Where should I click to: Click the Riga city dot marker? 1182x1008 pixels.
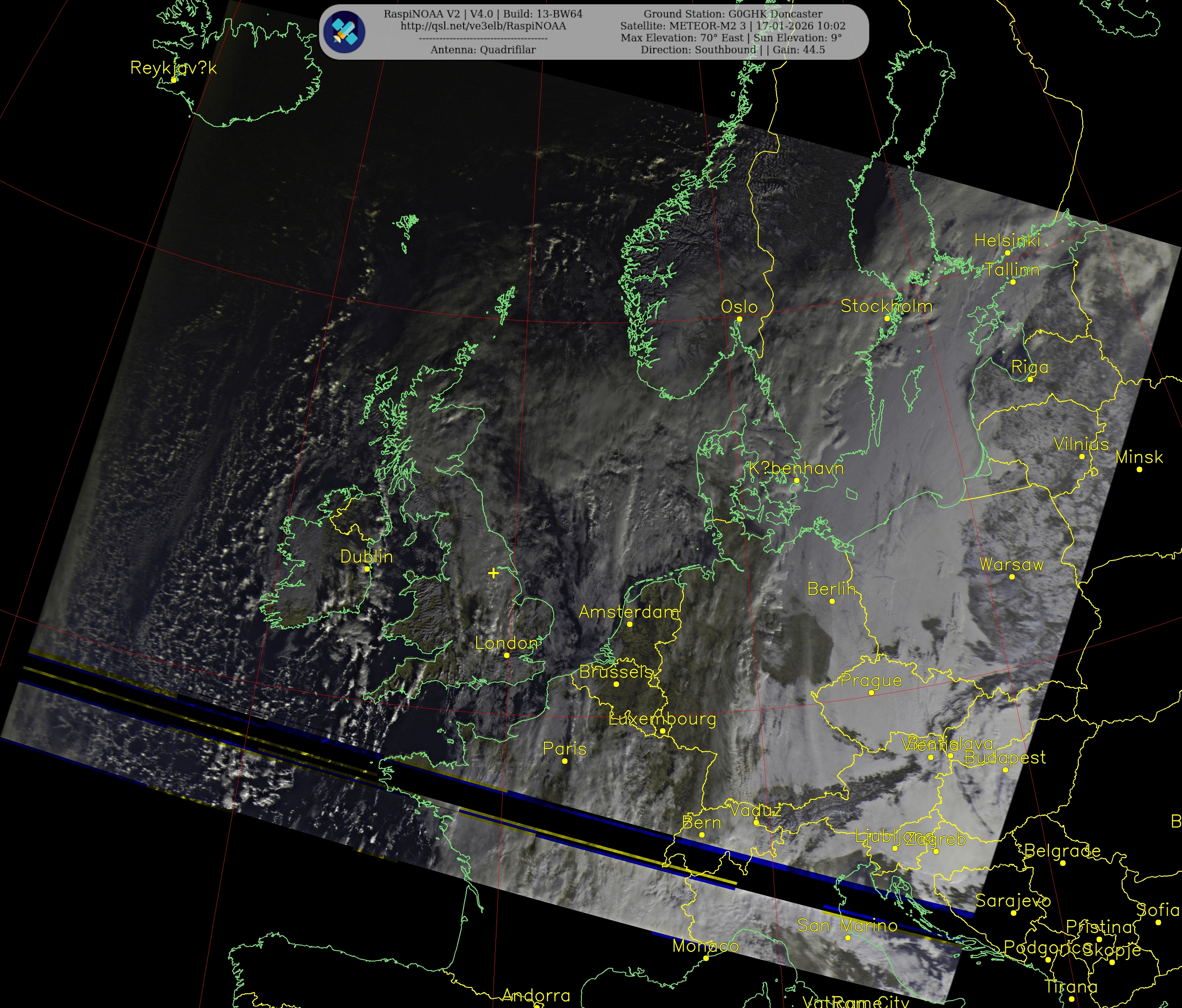click(x=1030, y=379)
